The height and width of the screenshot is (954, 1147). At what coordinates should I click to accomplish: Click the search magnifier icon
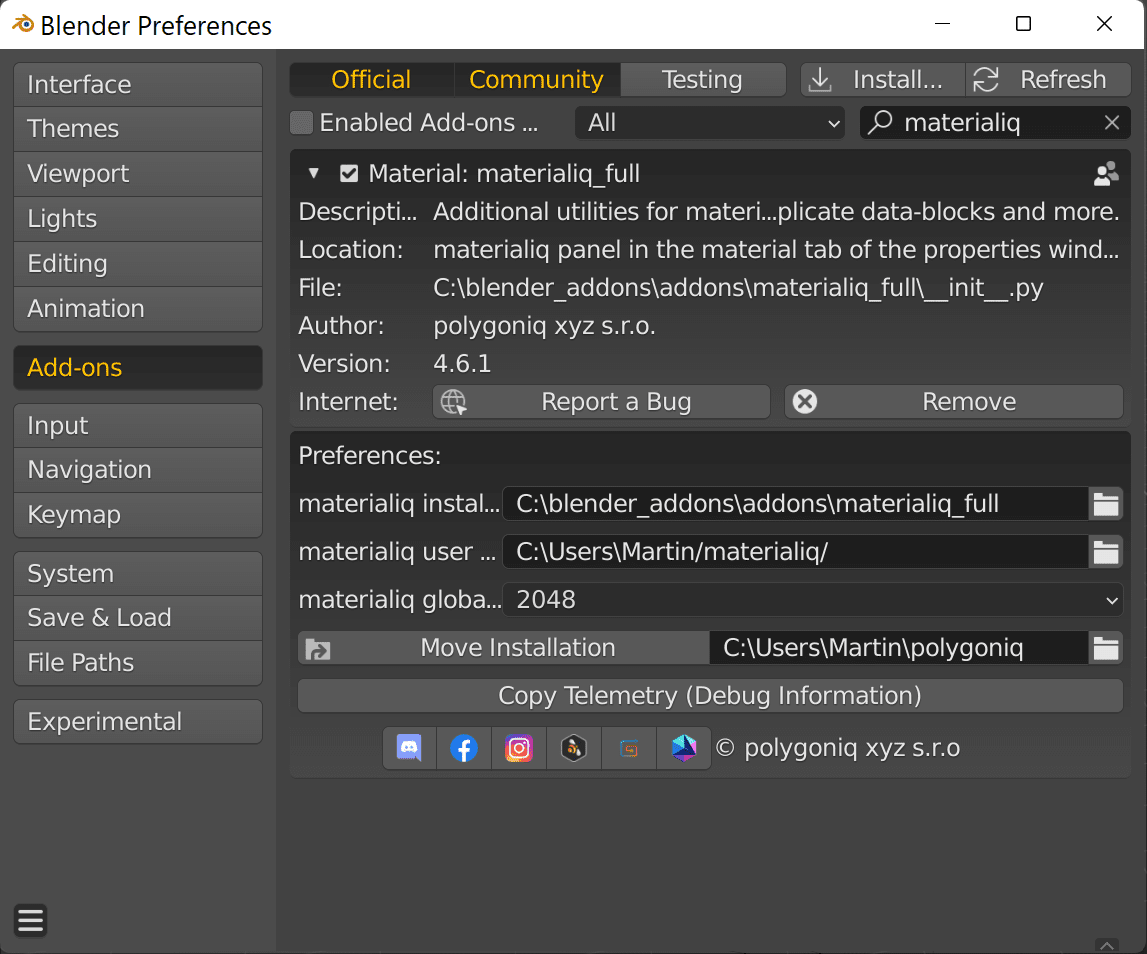(880, 121)
